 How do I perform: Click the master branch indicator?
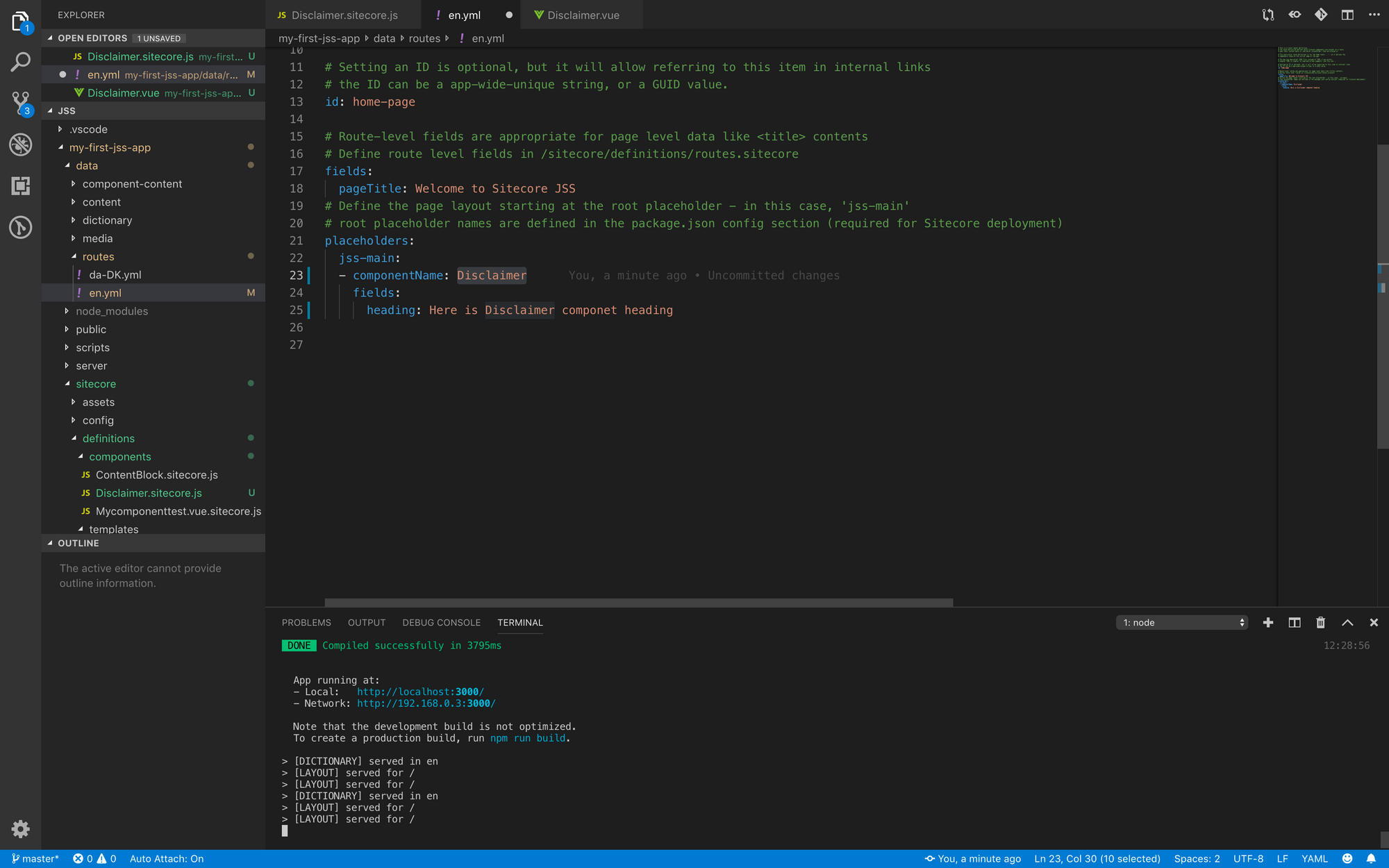[35, 858]
